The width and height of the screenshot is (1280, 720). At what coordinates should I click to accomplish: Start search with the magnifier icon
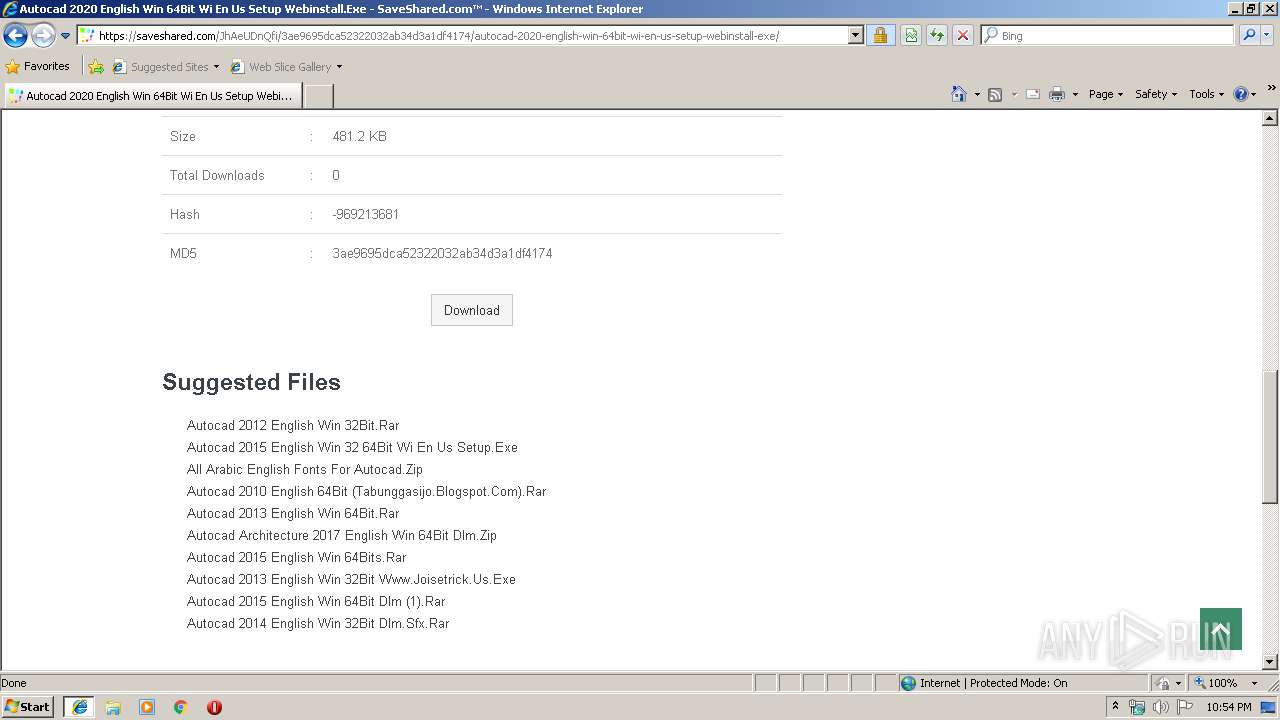[x=1247, y=35]
